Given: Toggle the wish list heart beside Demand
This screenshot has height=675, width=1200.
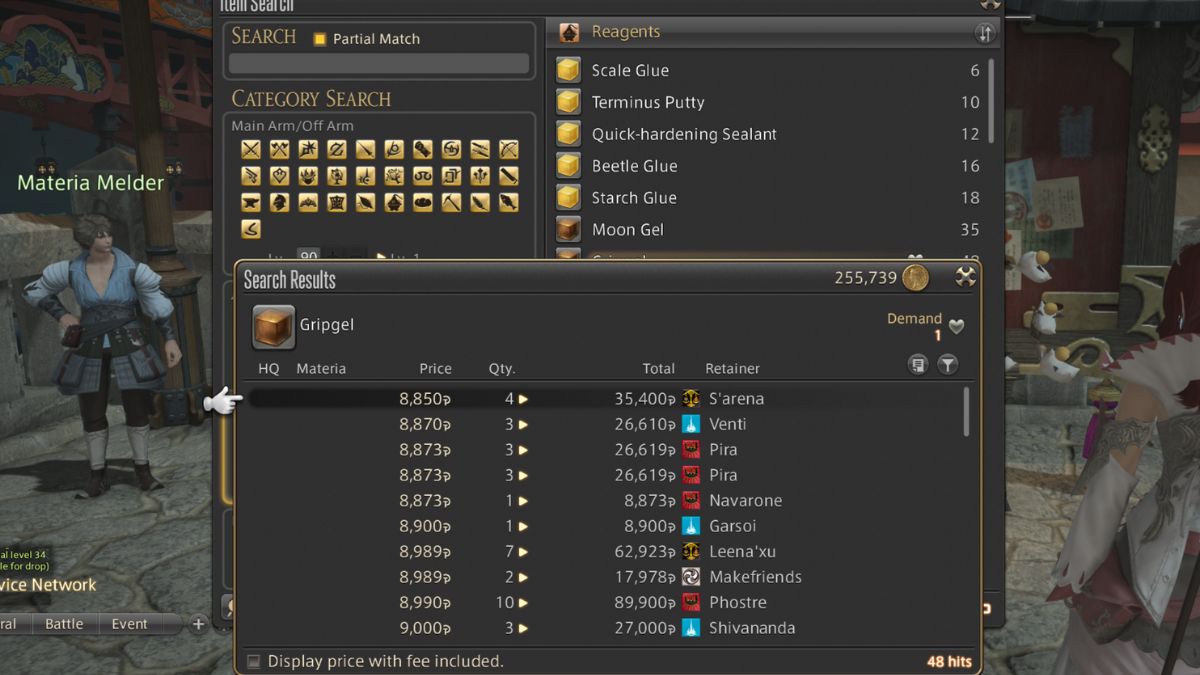Looking at the screenshot, I should (957, 327).
